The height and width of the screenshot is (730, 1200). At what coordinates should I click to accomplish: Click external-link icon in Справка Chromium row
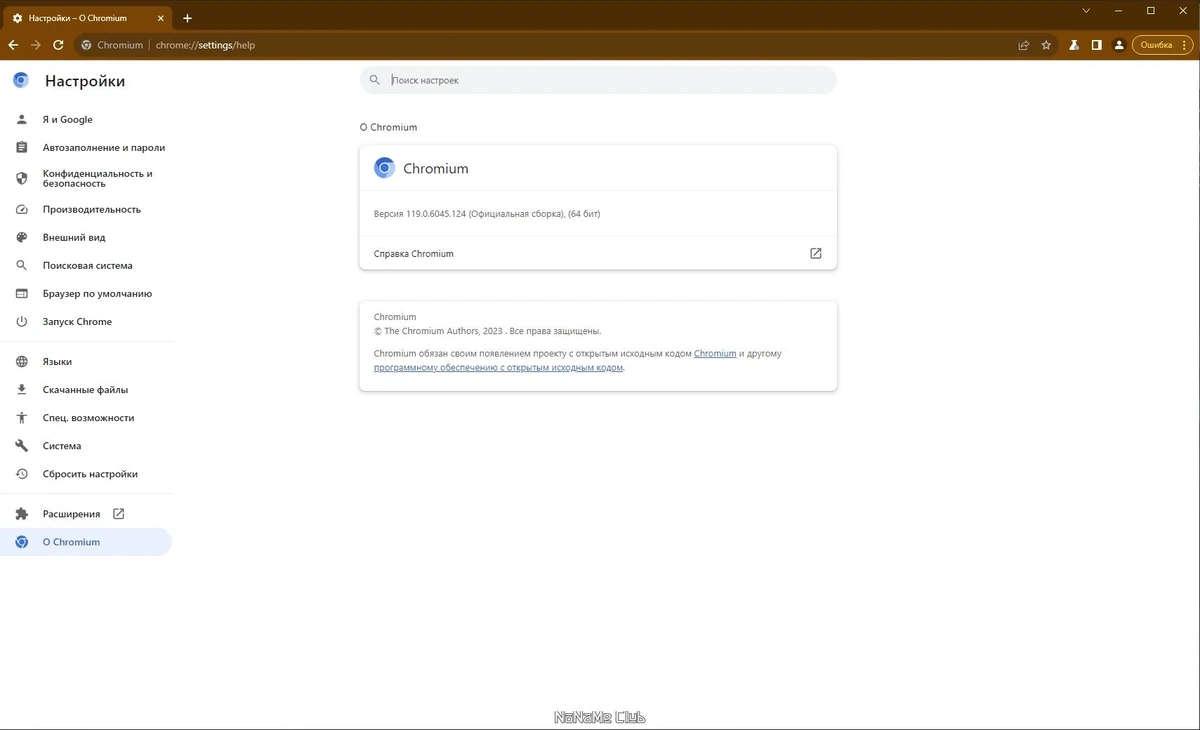click(x=816, y=254)
